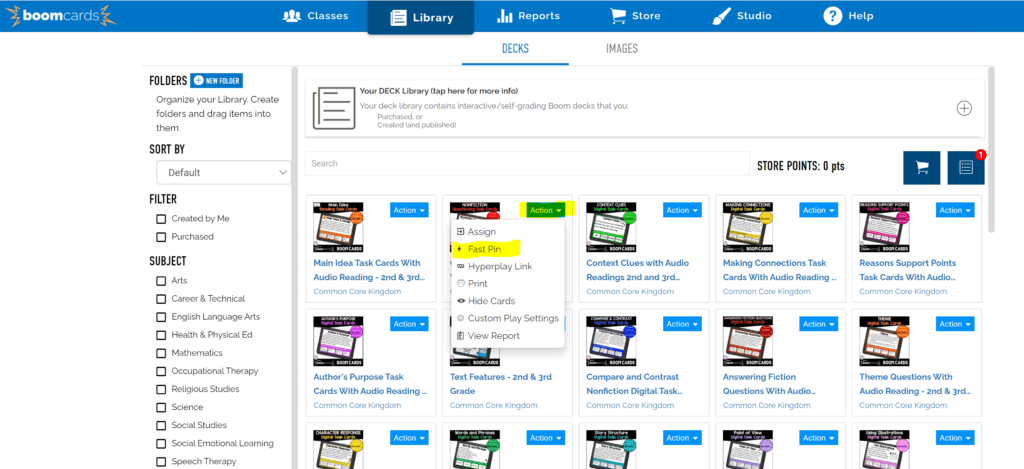Open Action dropdown for Reasons Support Points deck

[955, 210]
